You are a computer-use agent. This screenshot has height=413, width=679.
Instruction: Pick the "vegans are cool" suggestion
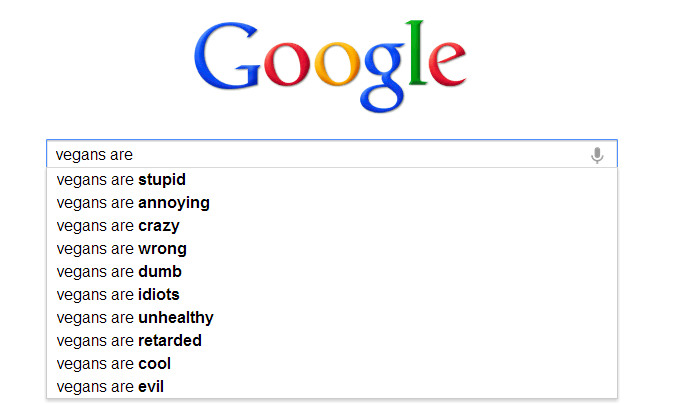pos(332,363)
